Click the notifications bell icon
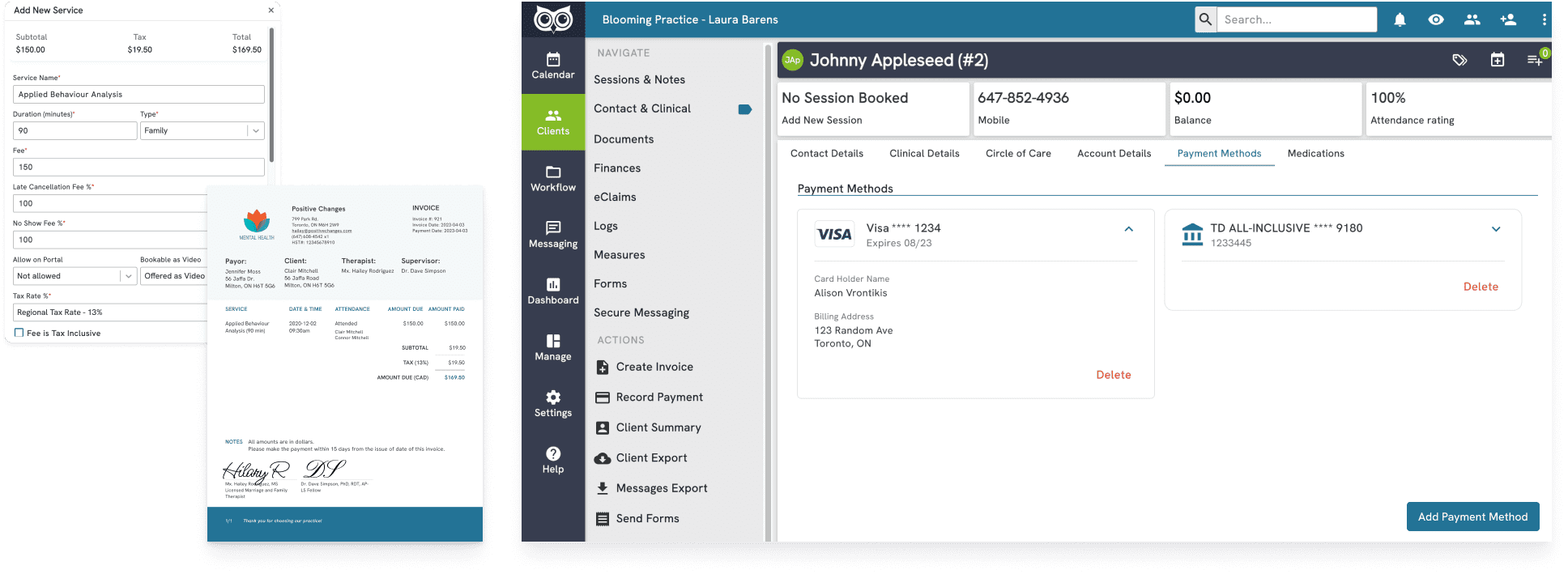 coord(1400,20)
